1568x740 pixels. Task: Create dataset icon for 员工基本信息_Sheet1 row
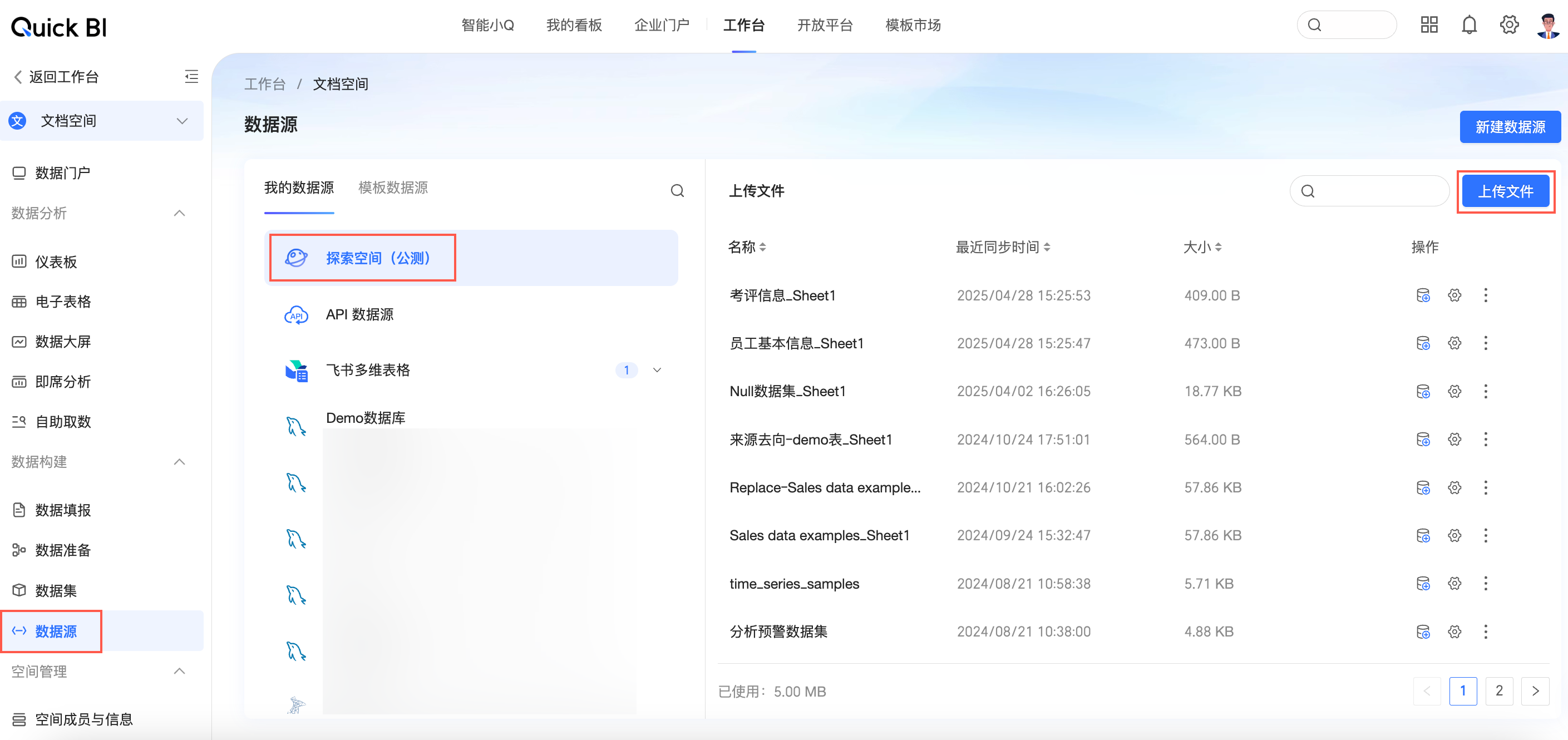tap(1423, 343)
